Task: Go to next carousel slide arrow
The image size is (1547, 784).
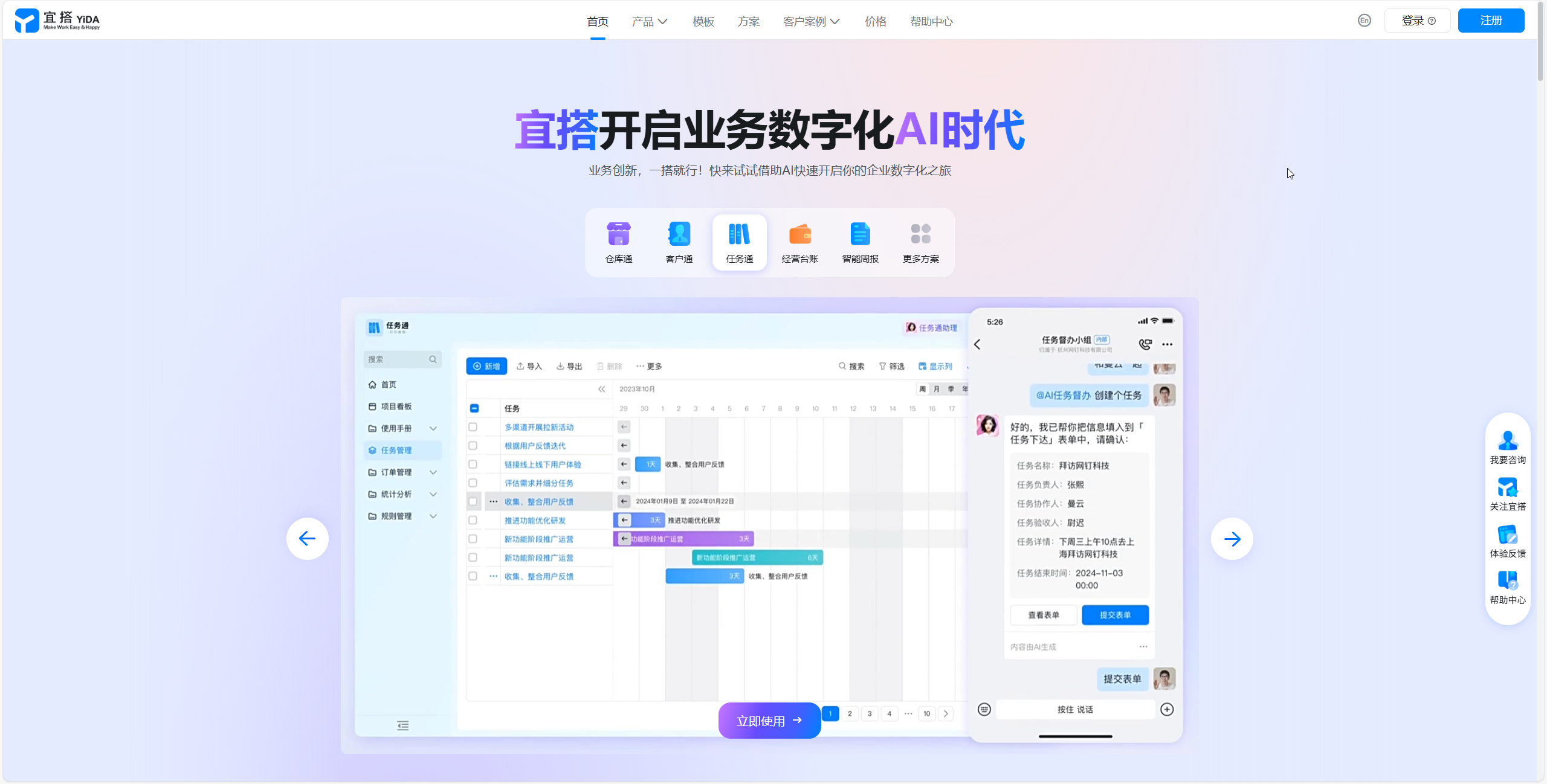Action: point(1232,538)
